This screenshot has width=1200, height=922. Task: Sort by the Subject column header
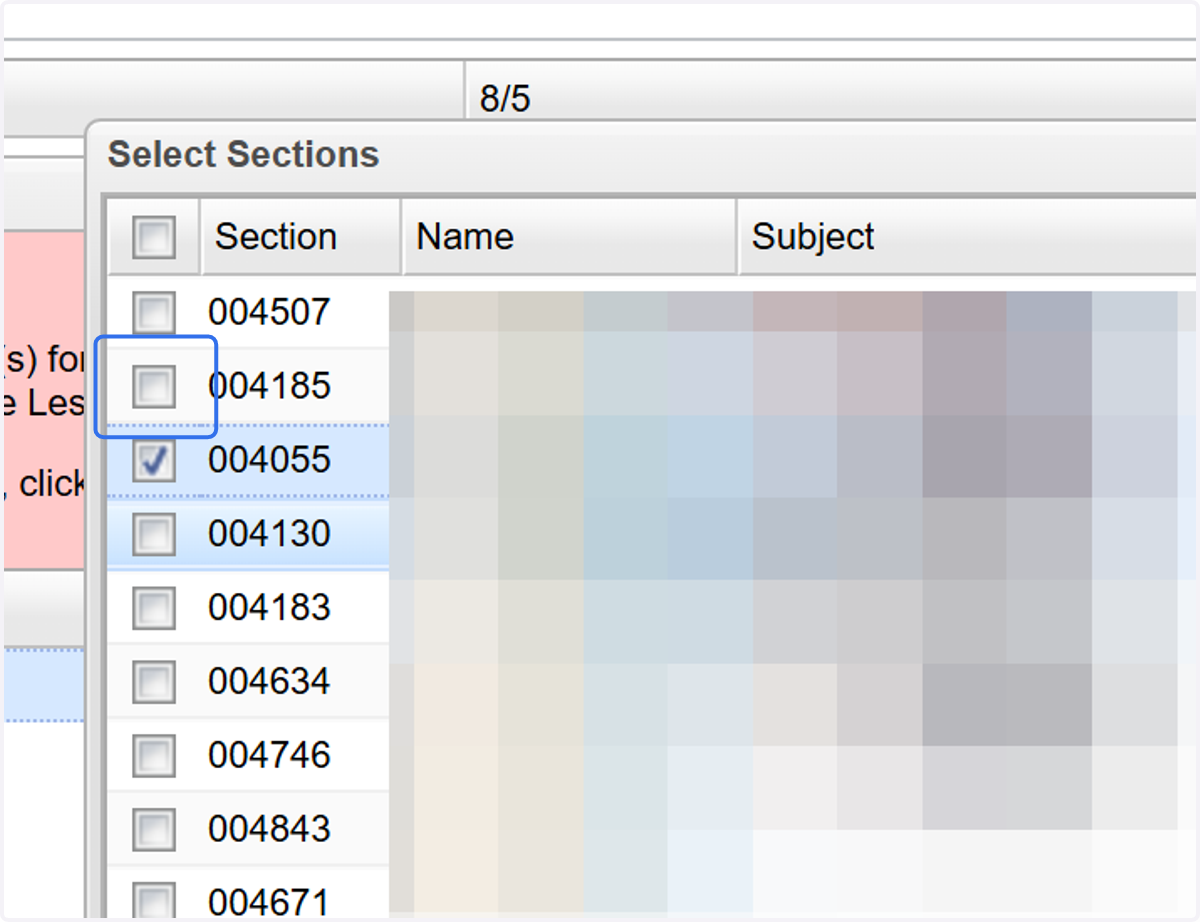pyautogui.click(x=968, y=237)
